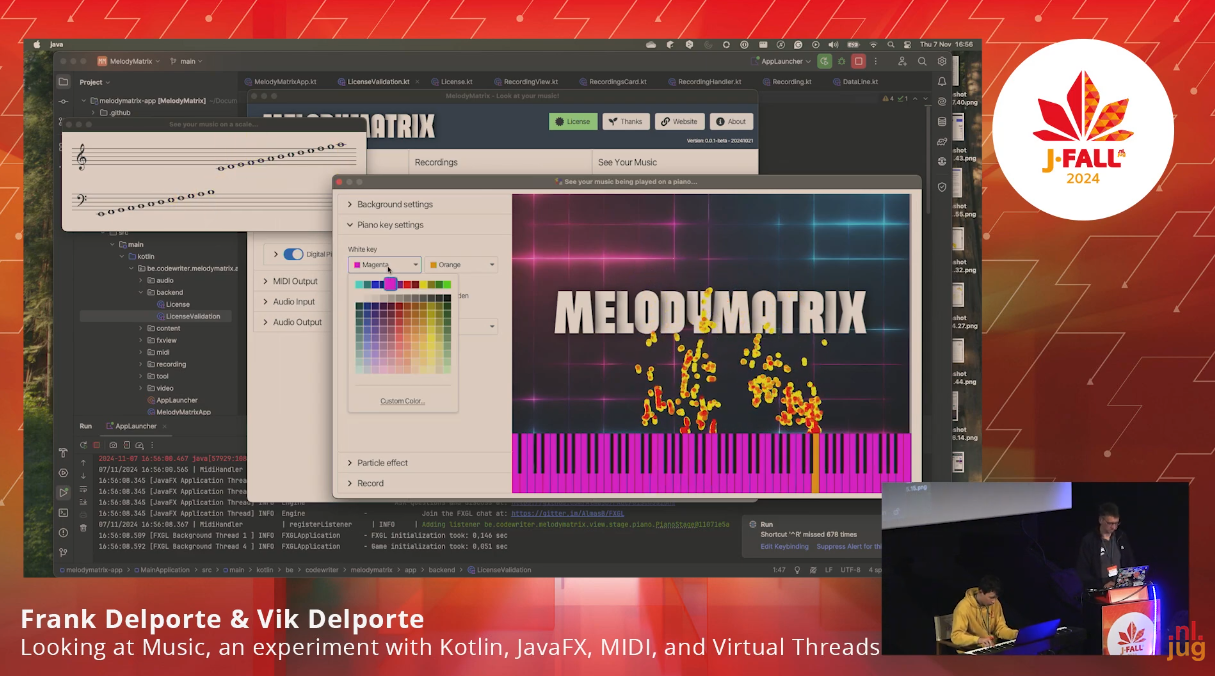Expand the MIDI Output section
This screenshot has width=1215, height=676.
[x=295, y=281]
